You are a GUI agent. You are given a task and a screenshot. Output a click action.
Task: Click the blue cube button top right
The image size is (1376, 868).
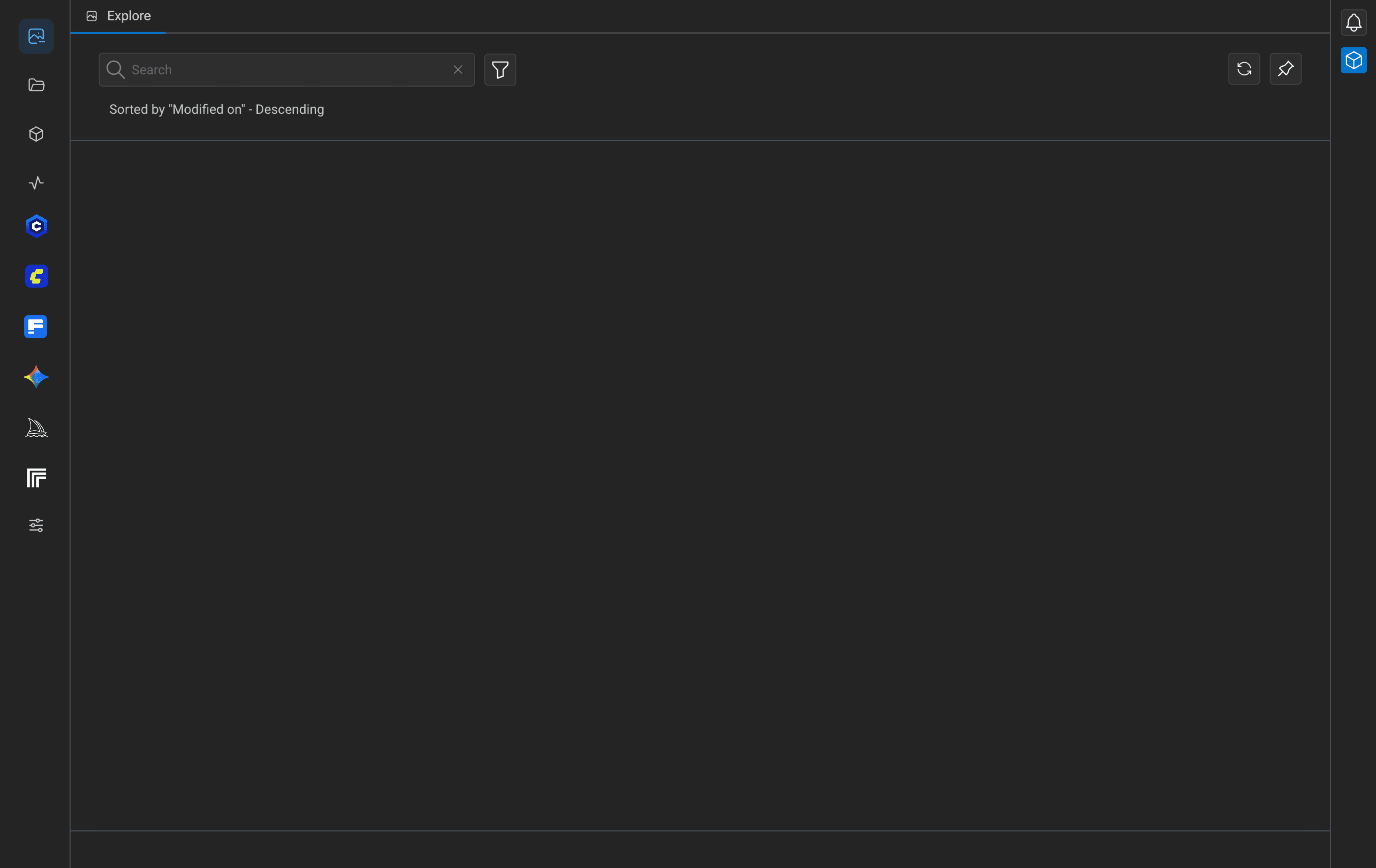click(x=1353, y=60)
